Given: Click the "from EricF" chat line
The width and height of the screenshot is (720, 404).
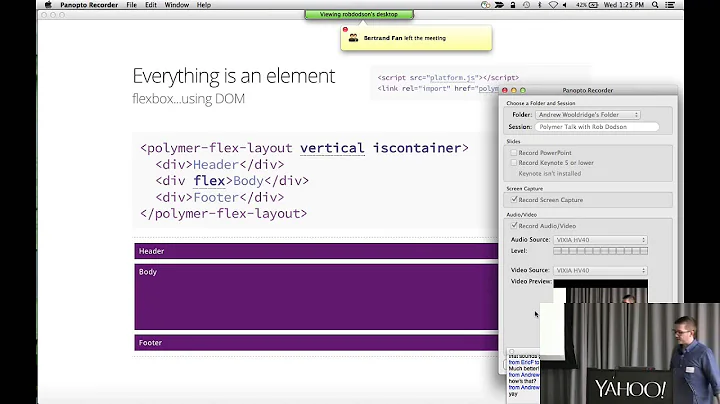Looking at the screenshot, I should click(x=524, y=362).
